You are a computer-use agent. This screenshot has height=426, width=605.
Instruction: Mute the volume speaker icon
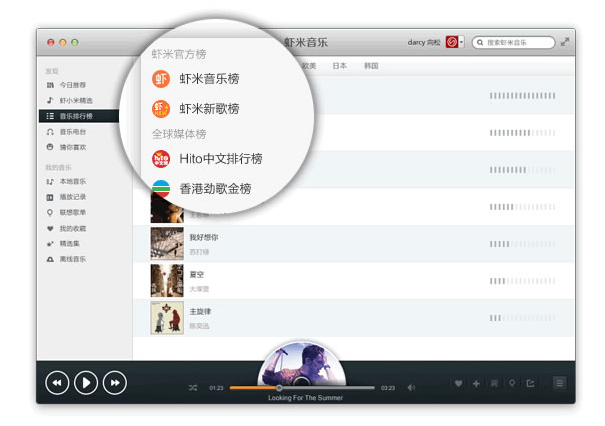411,387
